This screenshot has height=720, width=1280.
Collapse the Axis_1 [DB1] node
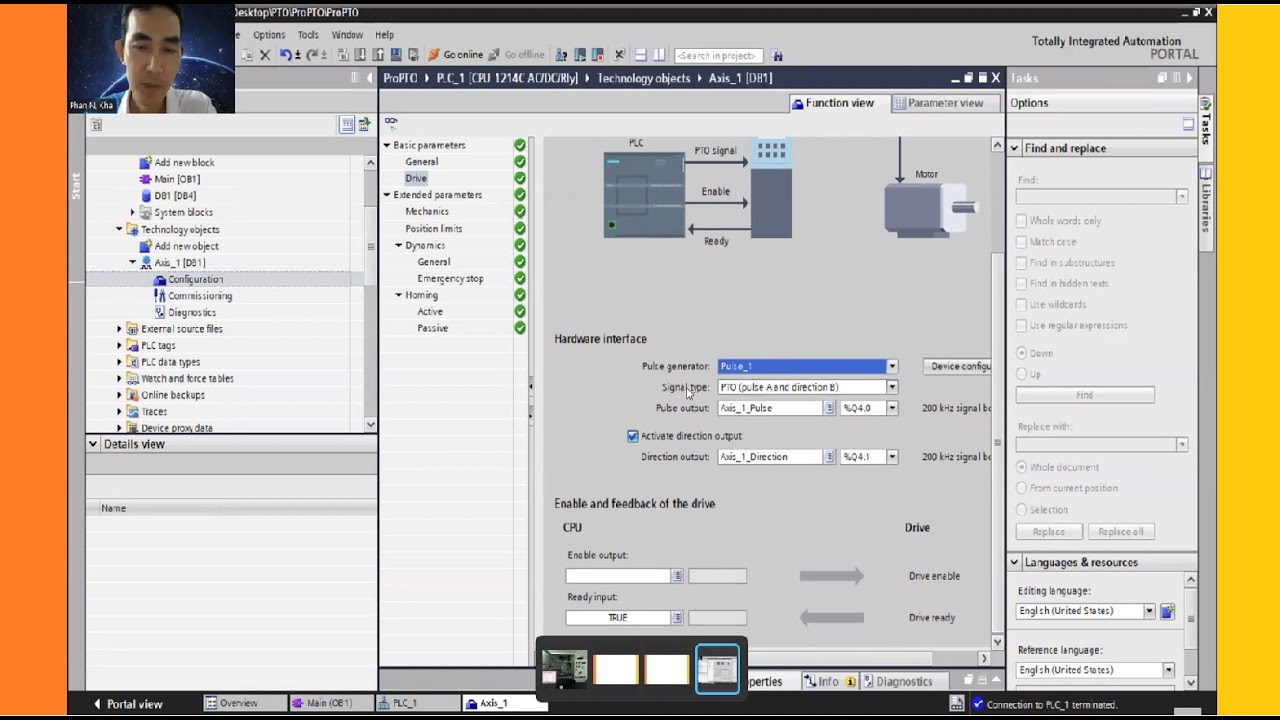click(x=132, y=262)
